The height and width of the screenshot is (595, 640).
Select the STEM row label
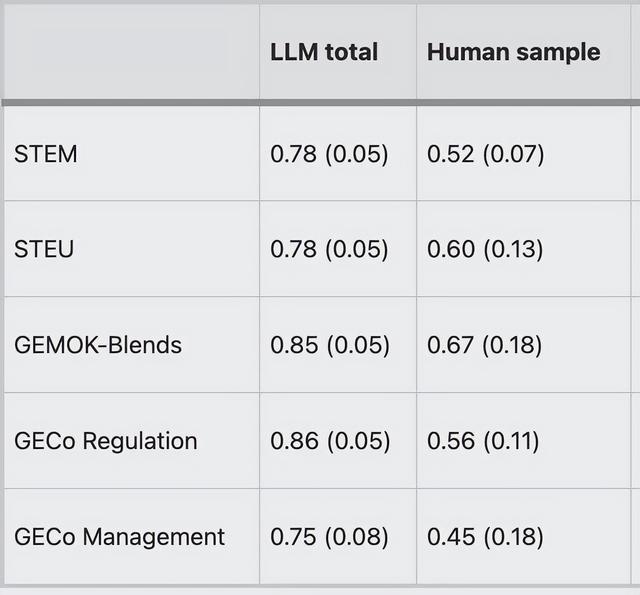46,154
